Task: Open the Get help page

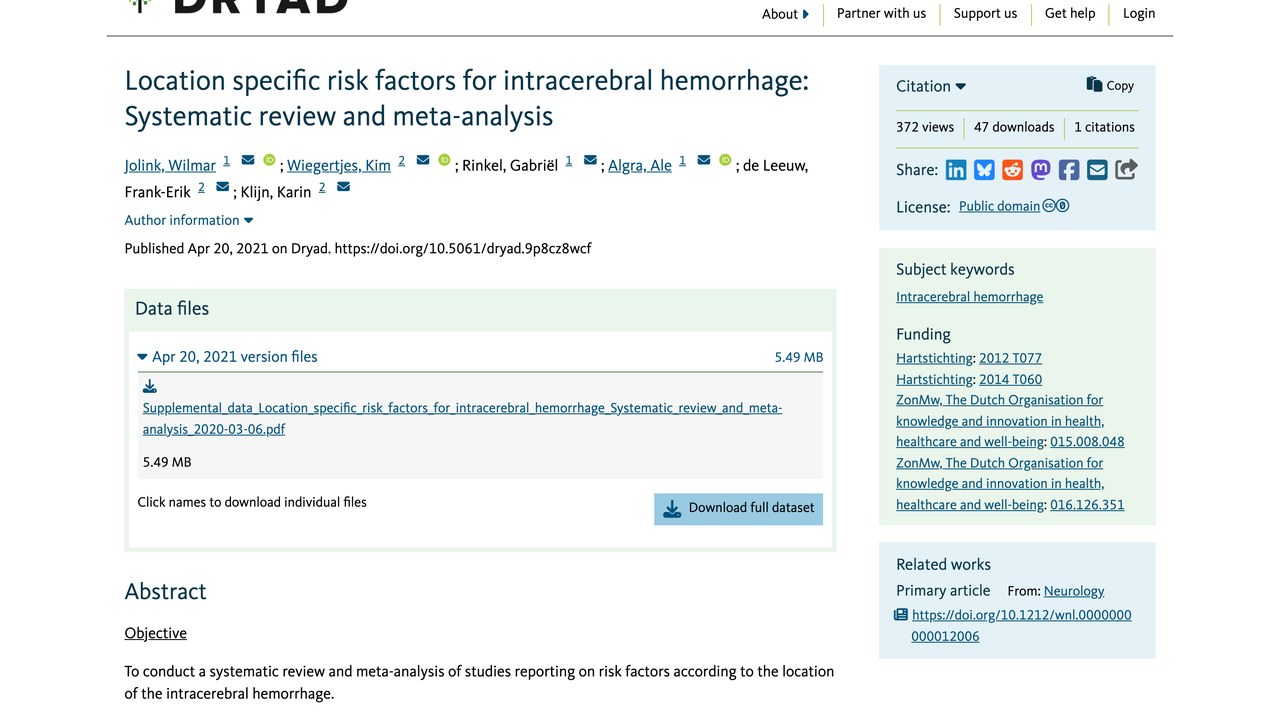Action: point(1070,13)
